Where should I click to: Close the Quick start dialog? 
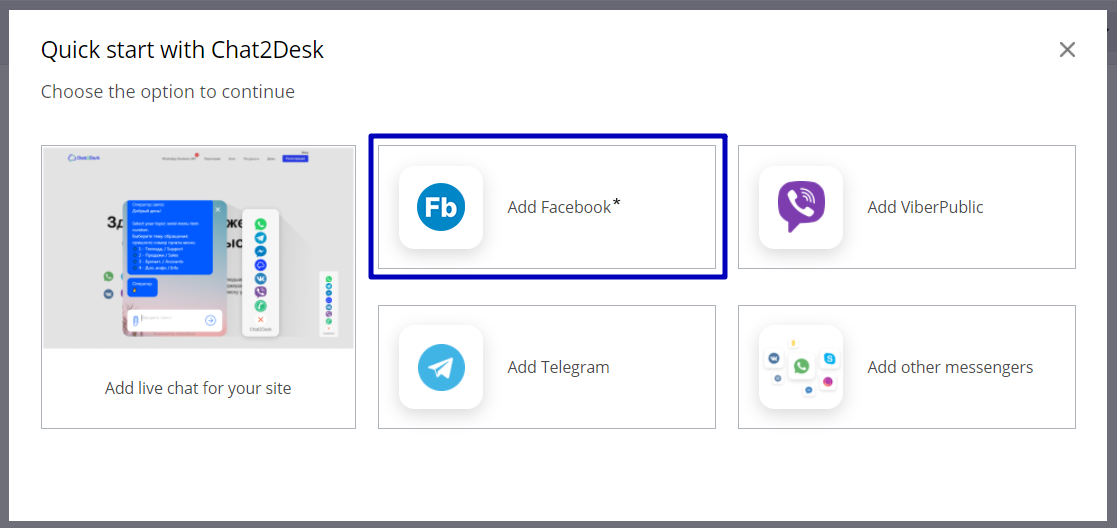pyautogui.click(x=1066, y=49)
